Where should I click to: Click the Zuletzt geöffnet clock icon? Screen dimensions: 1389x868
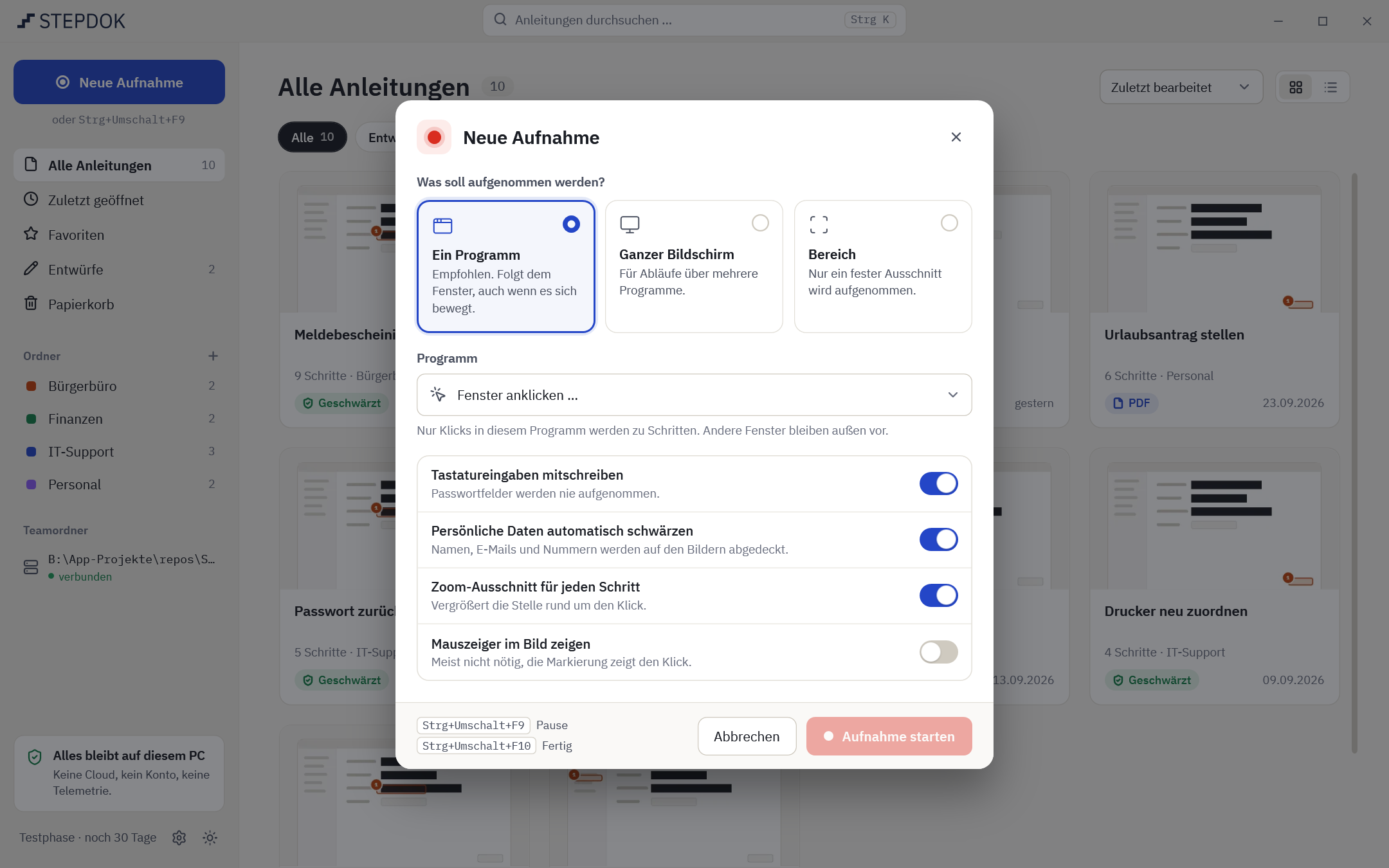pyautogui.click(x=31, y=199)
